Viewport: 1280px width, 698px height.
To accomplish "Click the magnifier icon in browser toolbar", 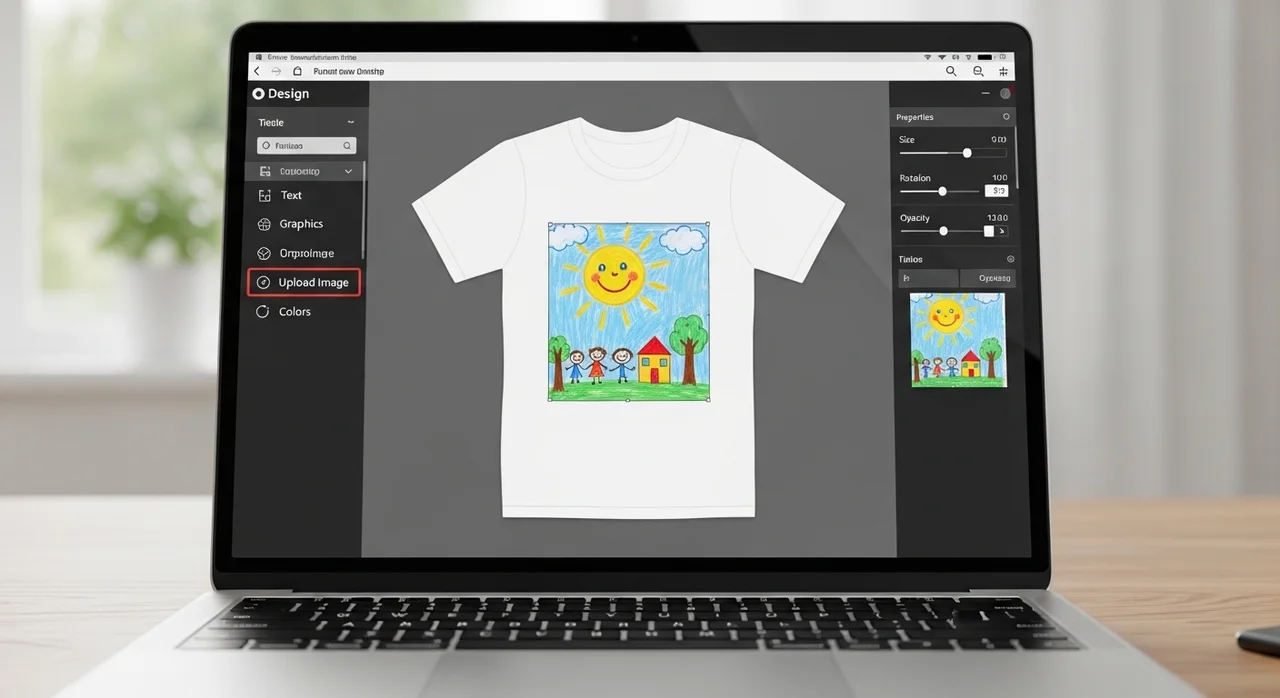I will (951, 72).
